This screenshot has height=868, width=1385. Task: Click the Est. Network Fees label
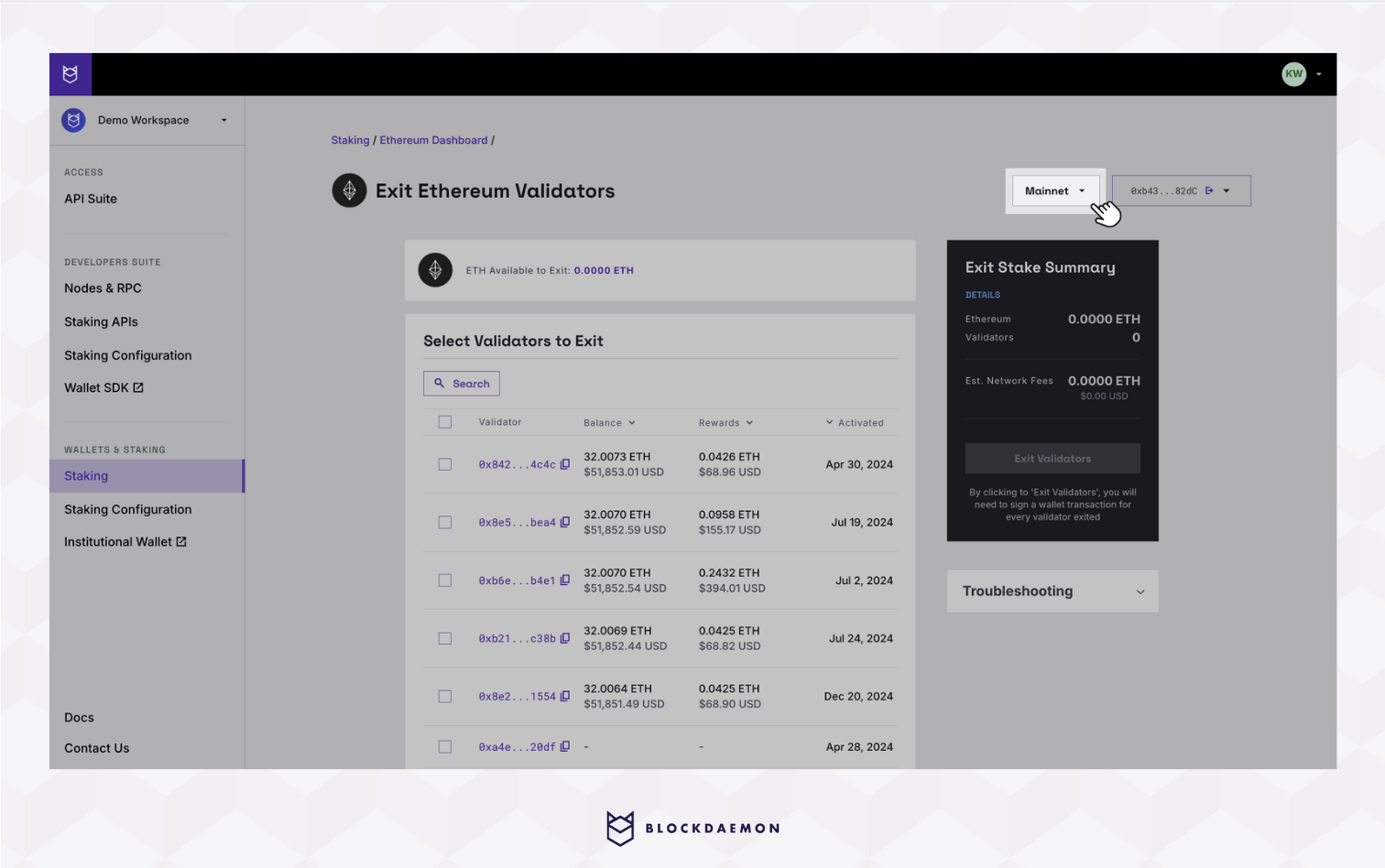[x=1009, y=380]
